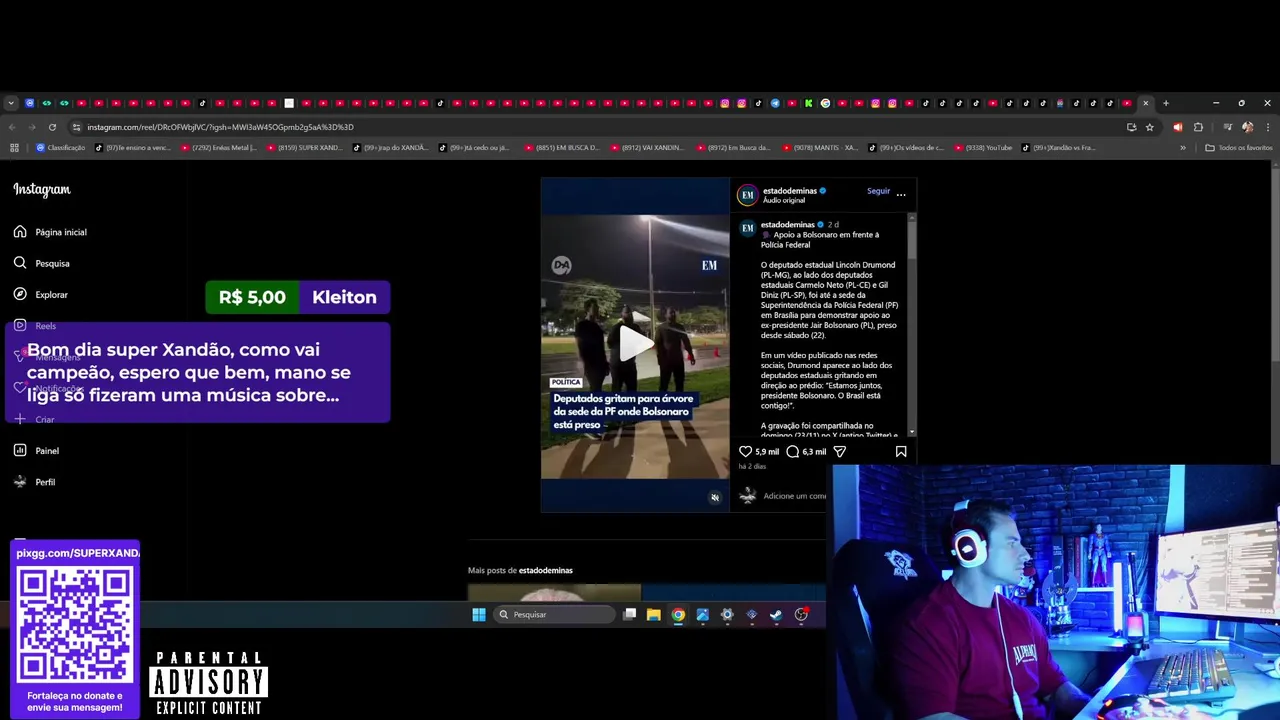Click the Chrome address bar URL

tap(220, 127)
